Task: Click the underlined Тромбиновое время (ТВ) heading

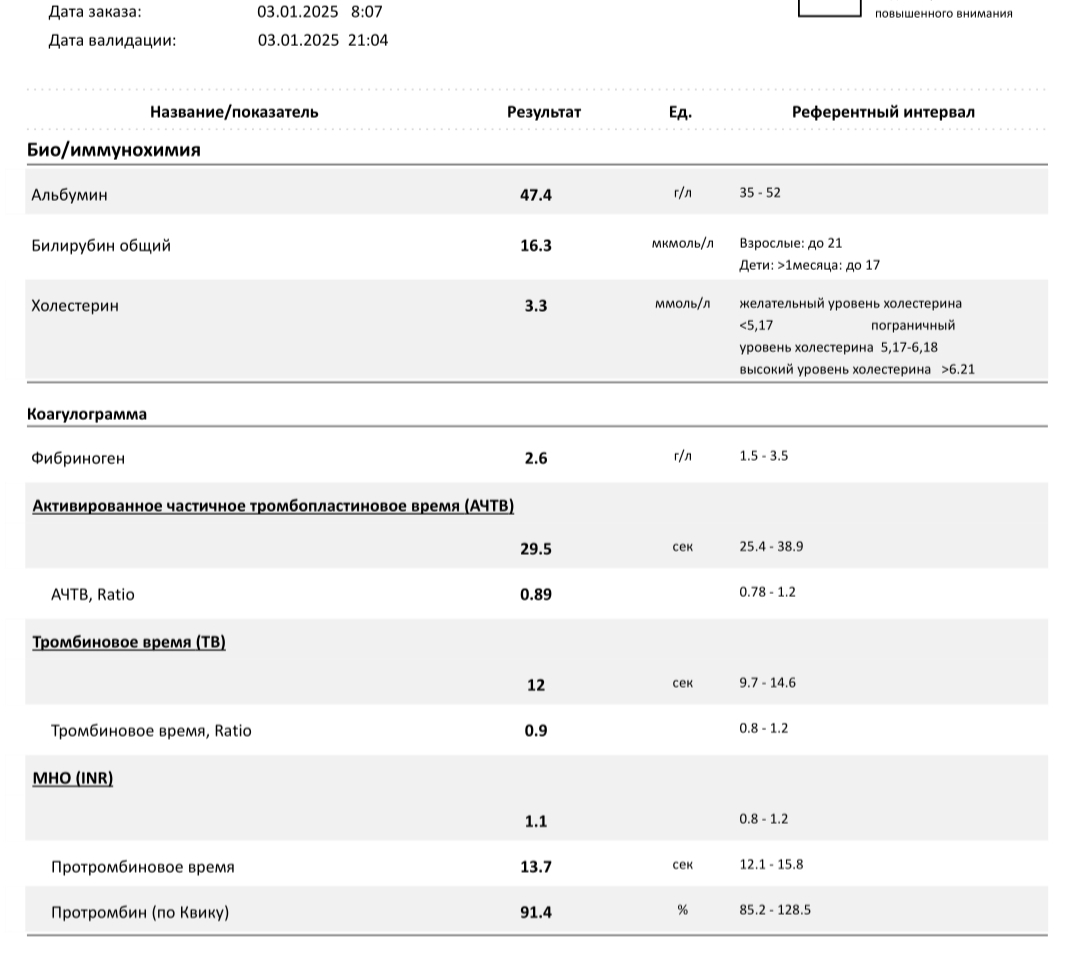Action: click(x=129, y=642)
